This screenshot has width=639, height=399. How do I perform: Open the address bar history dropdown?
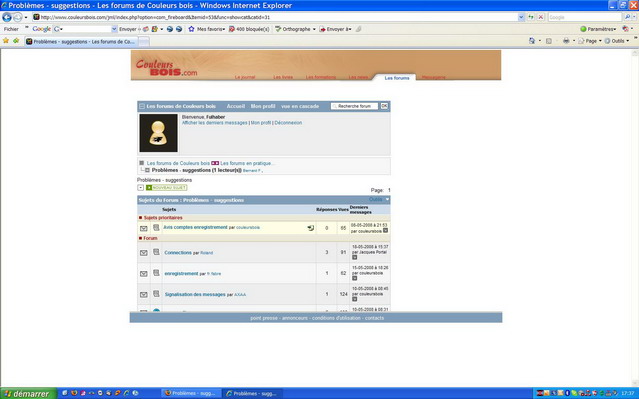(x=521, y=17)
